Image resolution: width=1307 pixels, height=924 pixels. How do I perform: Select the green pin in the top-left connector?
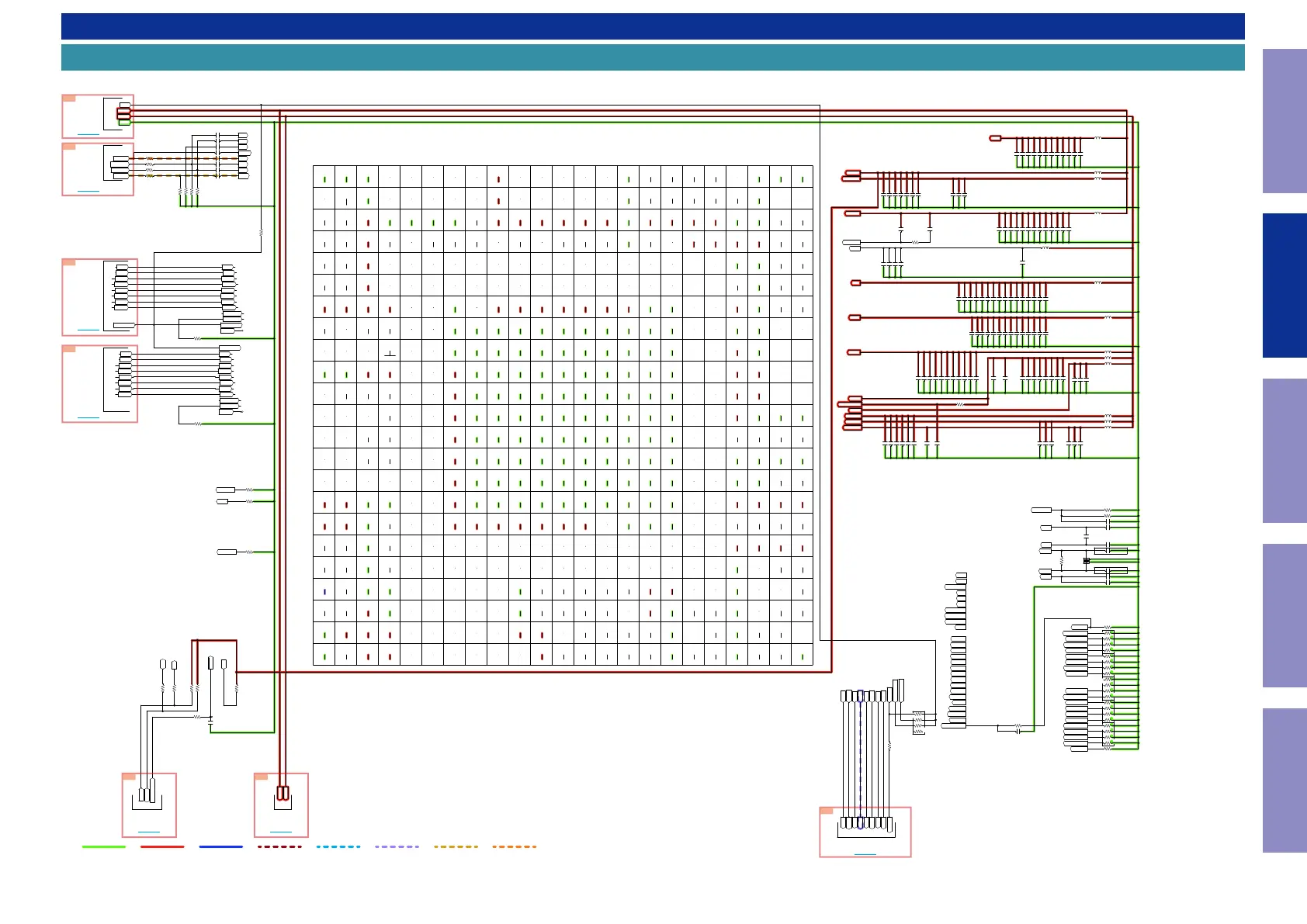(124, 122)
